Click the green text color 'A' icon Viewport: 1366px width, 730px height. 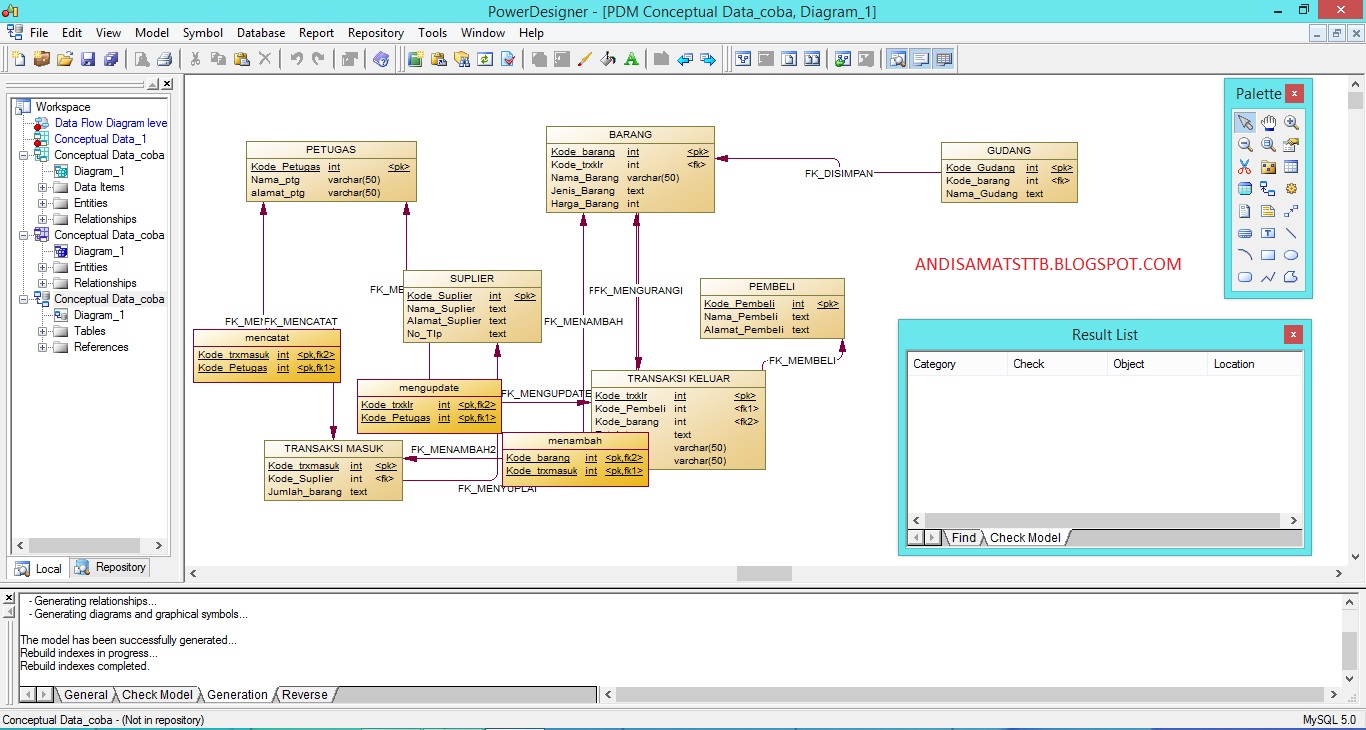point(631,59)
